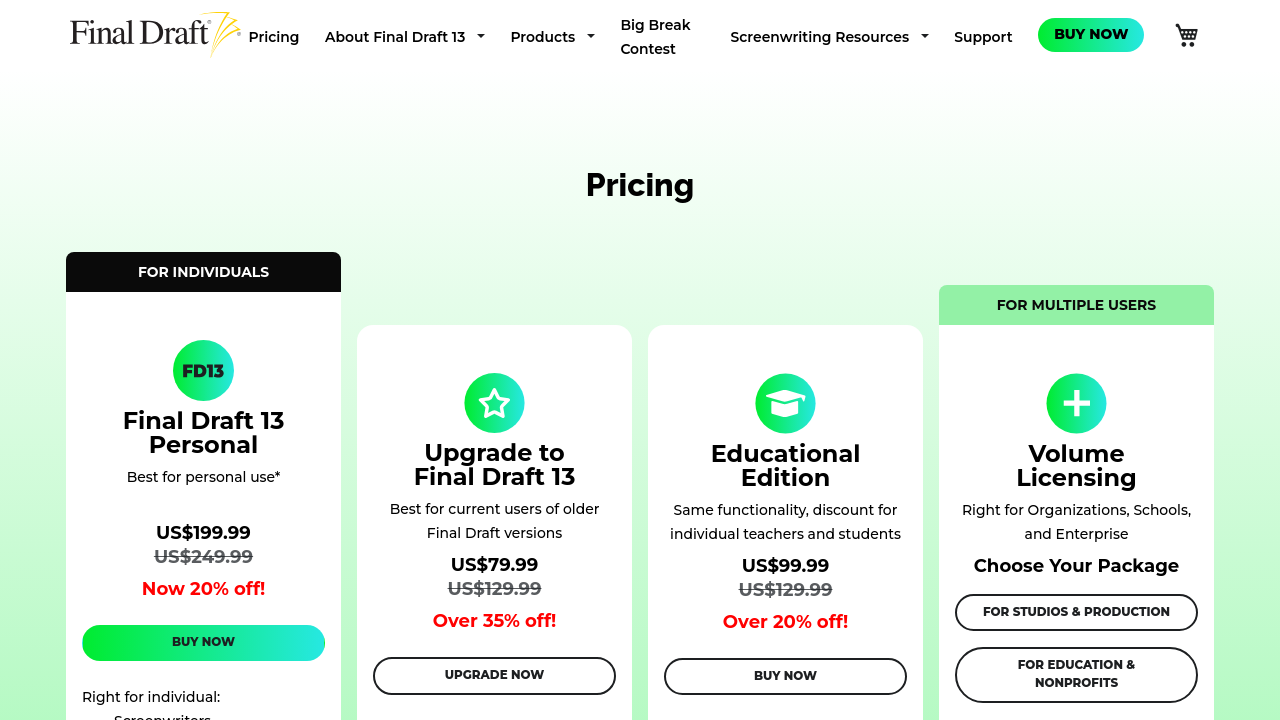Click the Final Draft 13 Personal heading
The image size is (1280, 720).
click(203, 433)
